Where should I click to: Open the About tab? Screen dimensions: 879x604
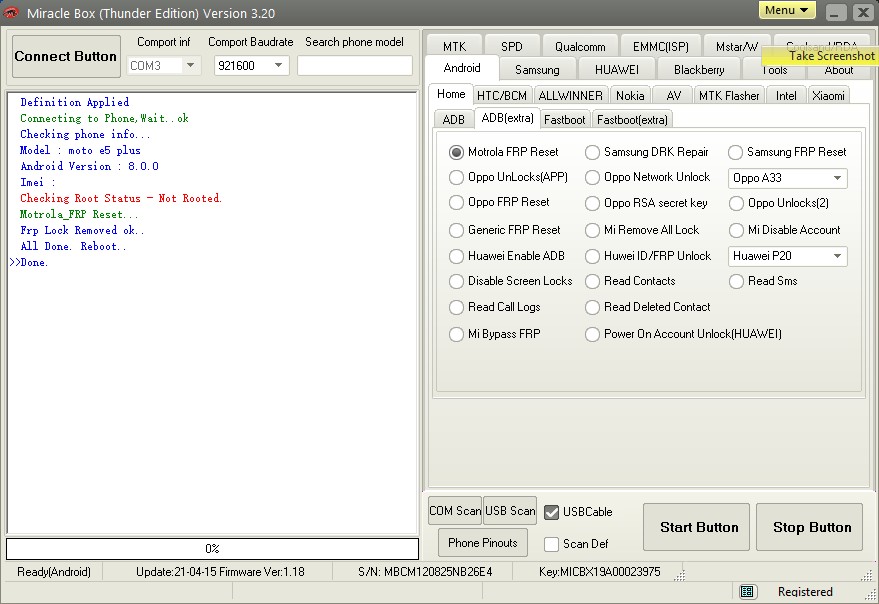coord(839,71)
